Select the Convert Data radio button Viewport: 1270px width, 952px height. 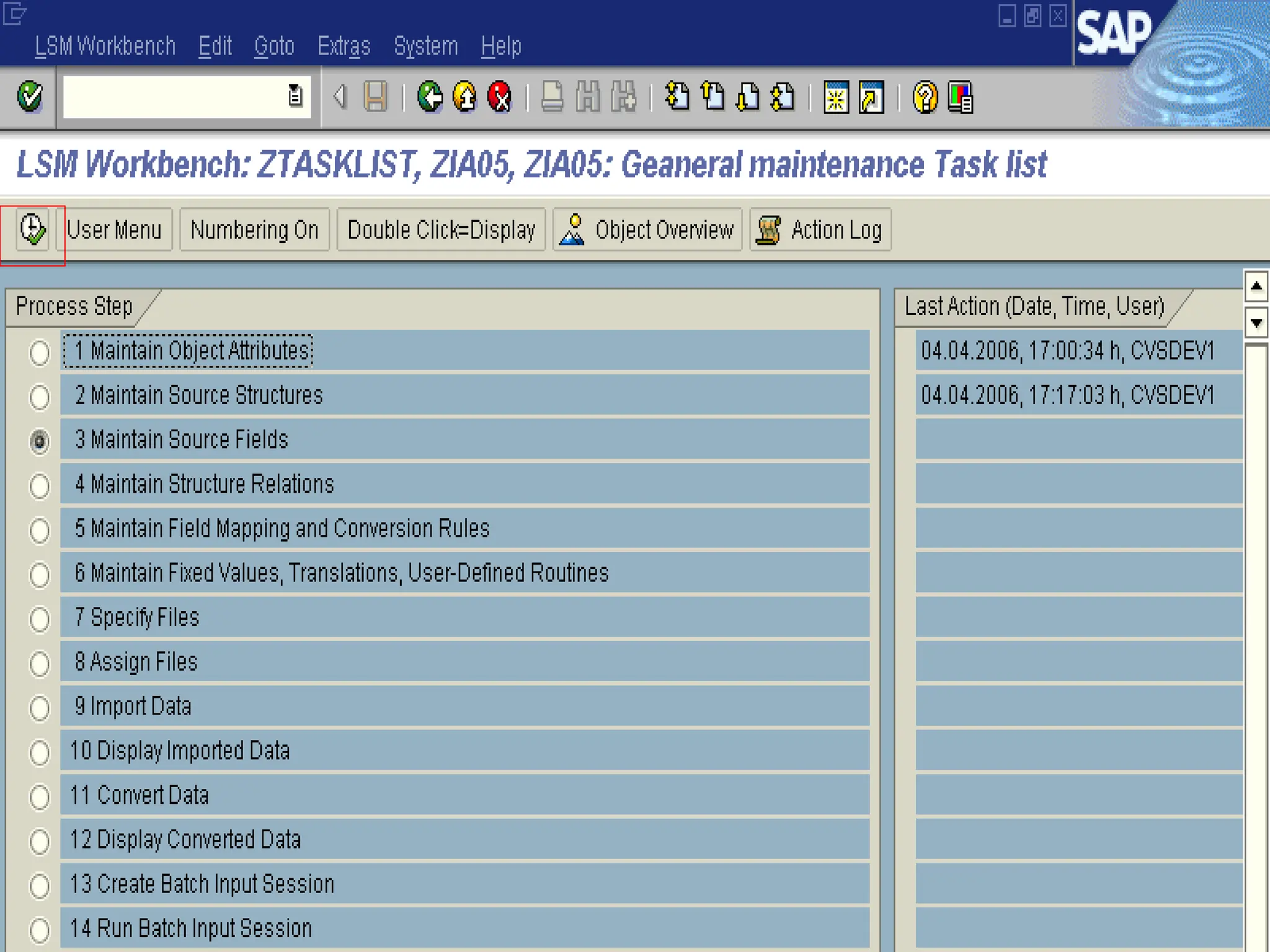coord(40,796)
